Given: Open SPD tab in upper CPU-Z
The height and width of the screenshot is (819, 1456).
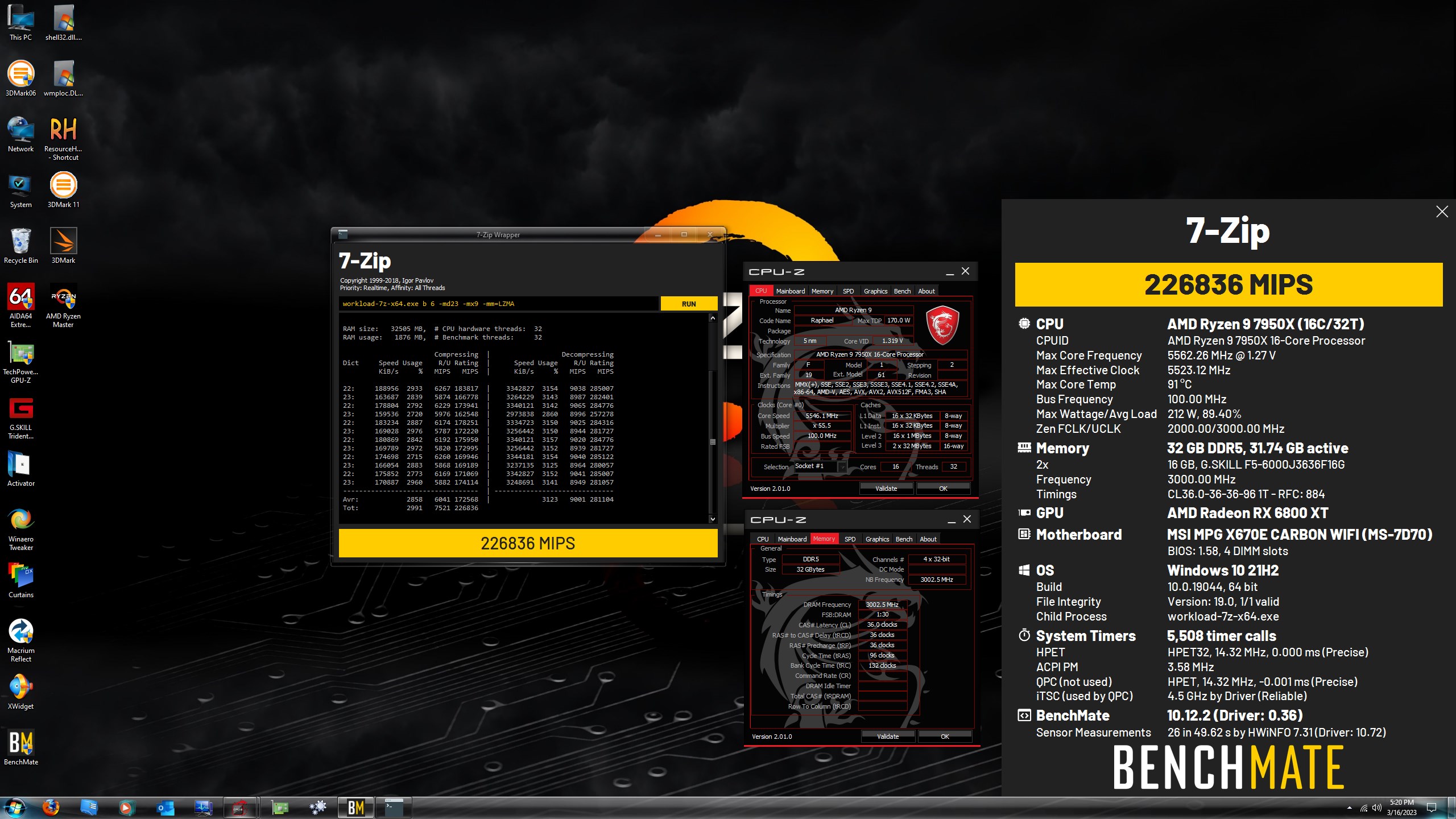Looking at the screenshot, I should 849,291.
